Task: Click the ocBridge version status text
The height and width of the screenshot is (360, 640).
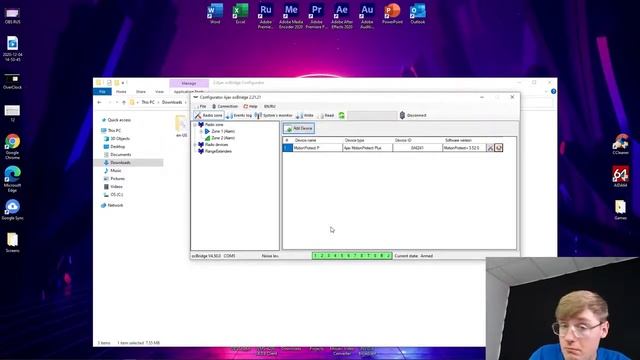Action: click(x=206, y=256)
